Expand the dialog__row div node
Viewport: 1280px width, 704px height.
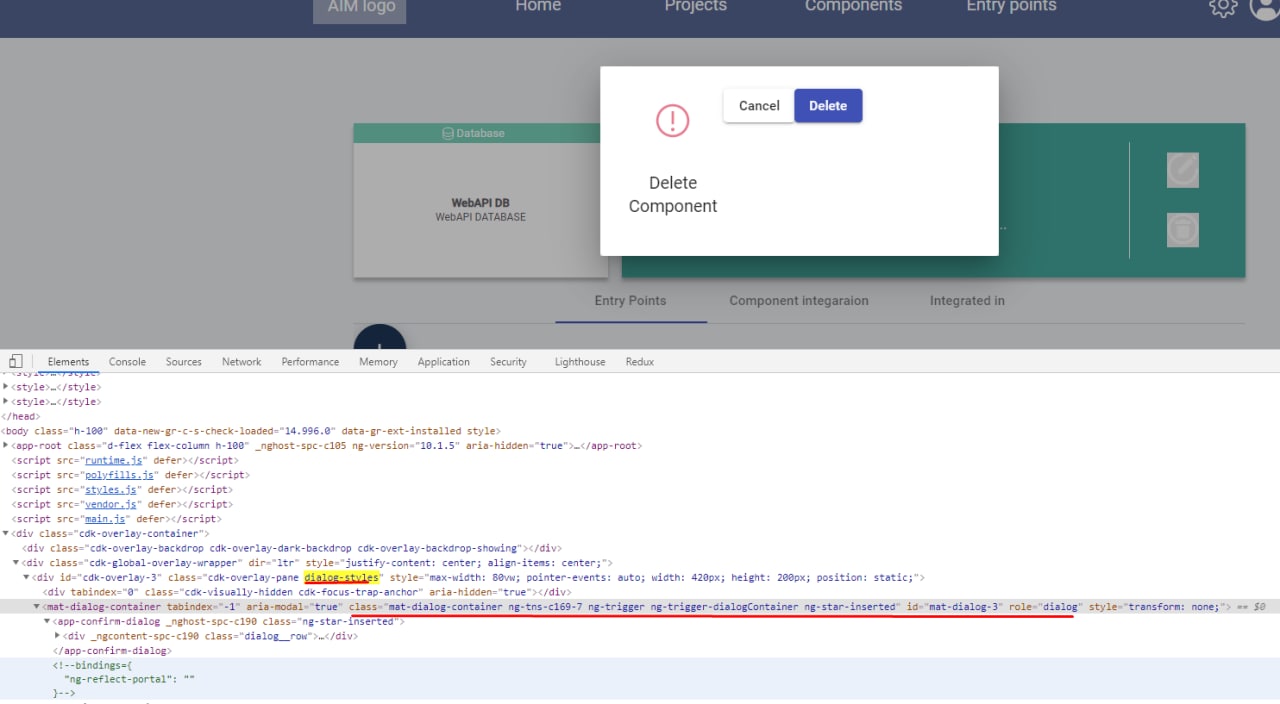[x=58, y=636]
